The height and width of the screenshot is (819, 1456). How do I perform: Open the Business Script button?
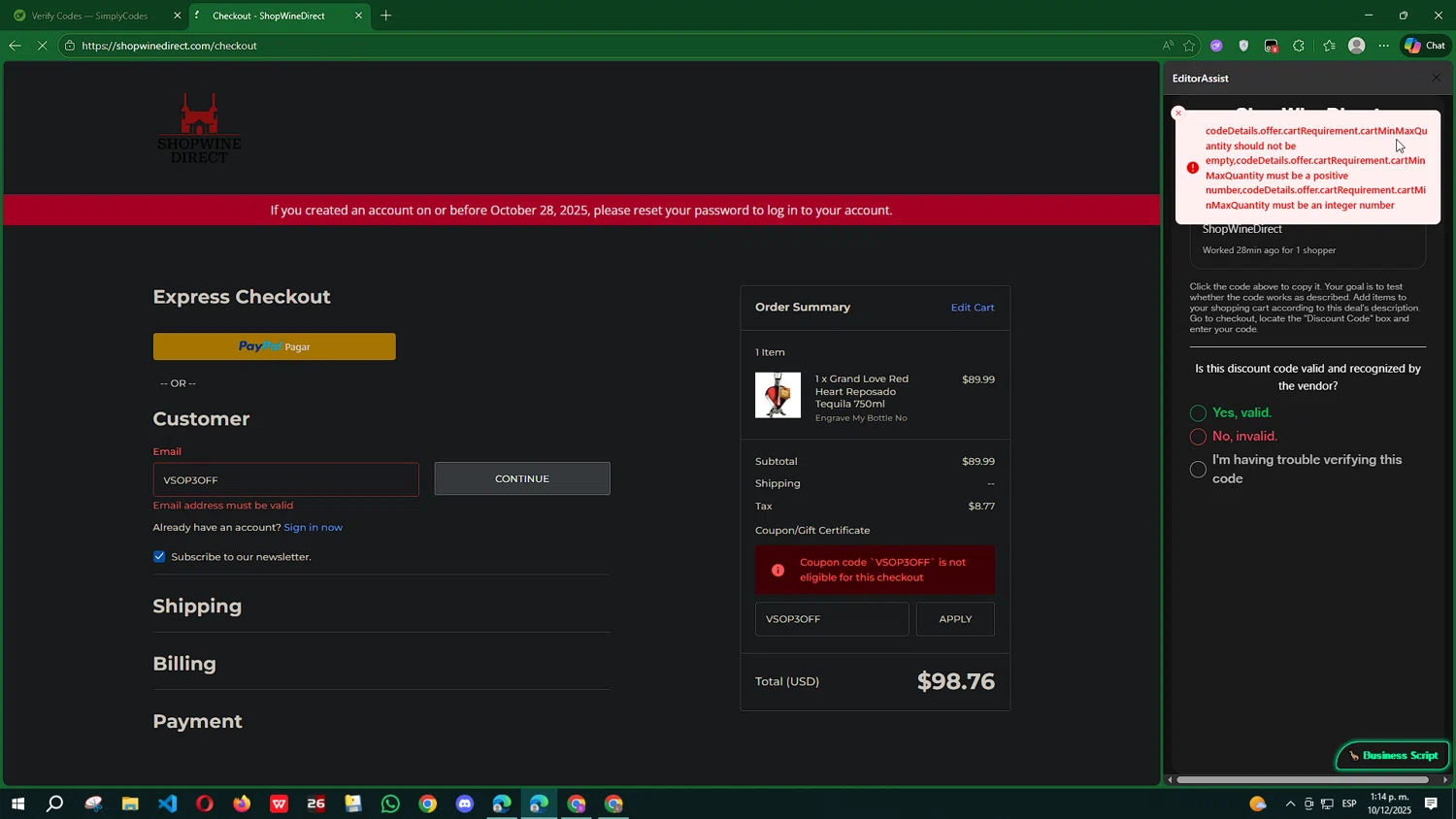1393,755
